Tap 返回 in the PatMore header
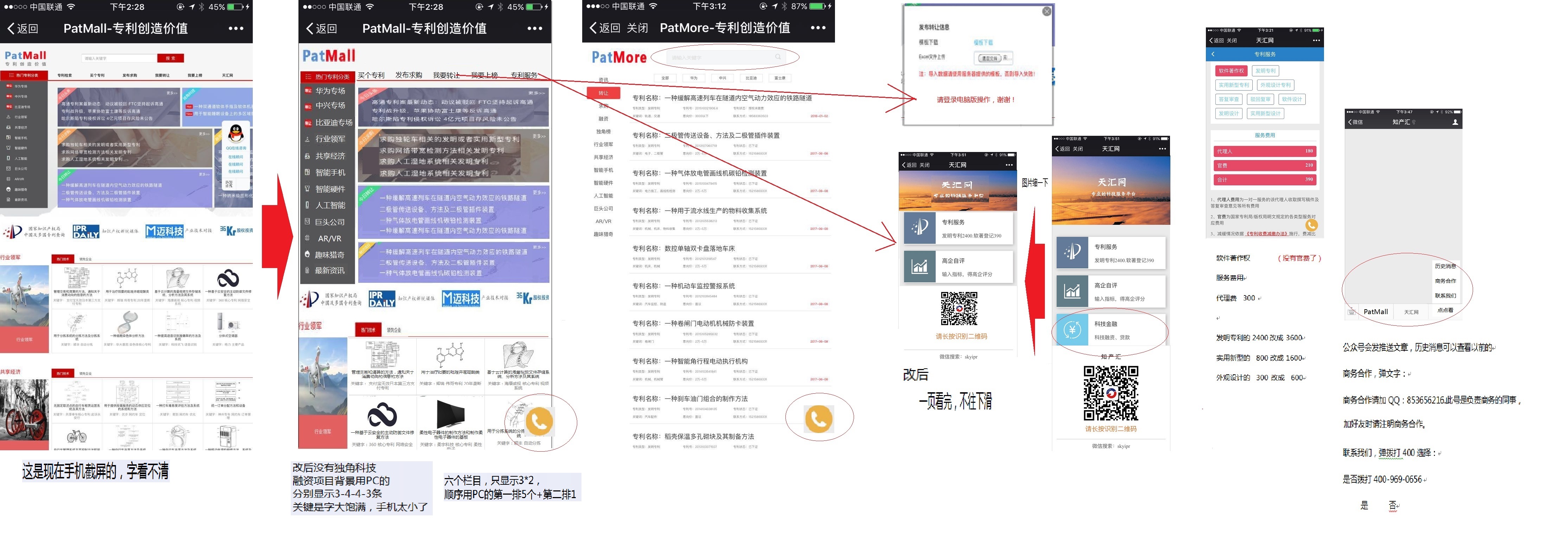The image size is (1568, 553). coord(605,28)
